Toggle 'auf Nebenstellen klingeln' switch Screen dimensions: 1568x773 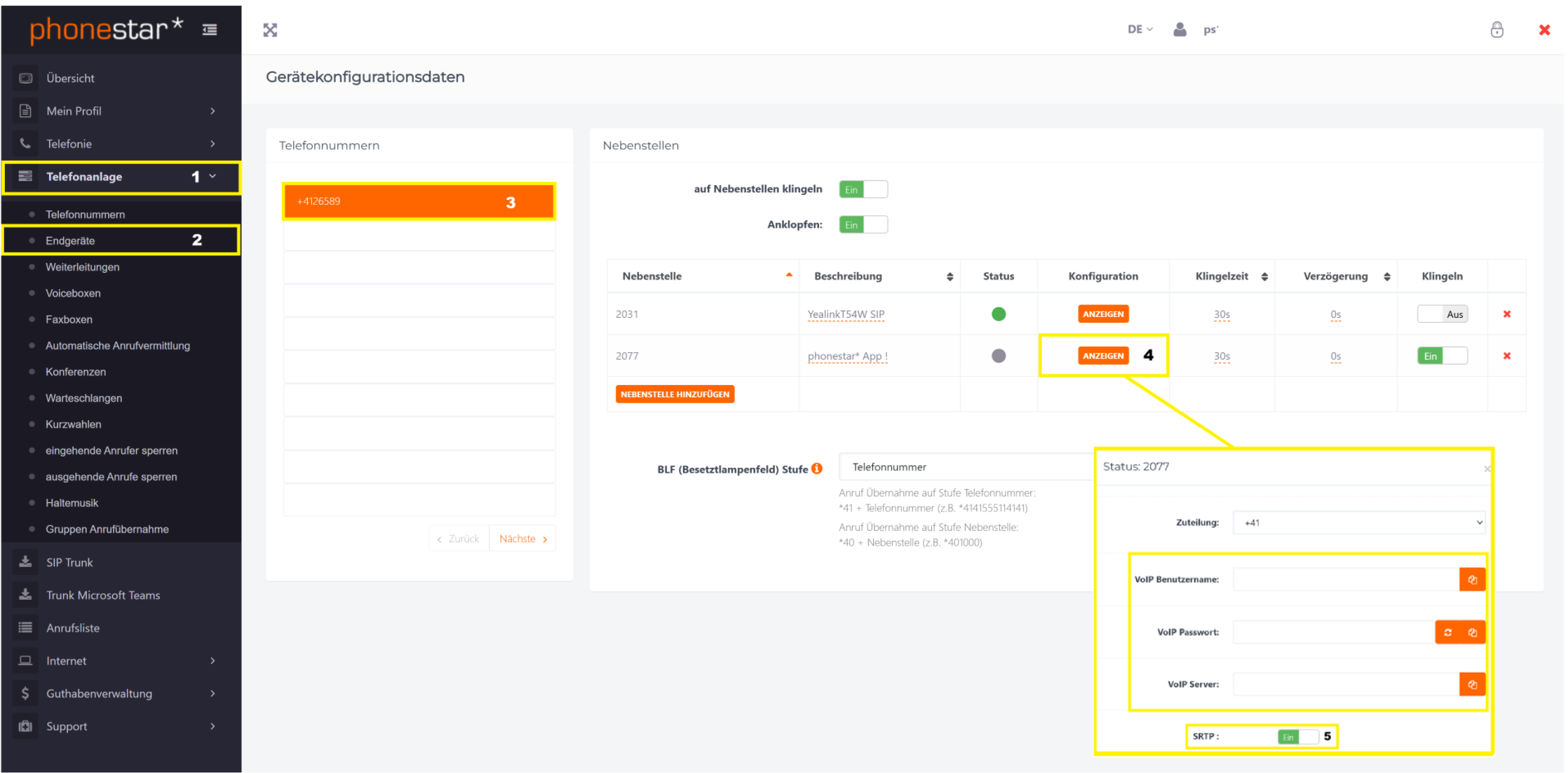(x=863, y=189)
